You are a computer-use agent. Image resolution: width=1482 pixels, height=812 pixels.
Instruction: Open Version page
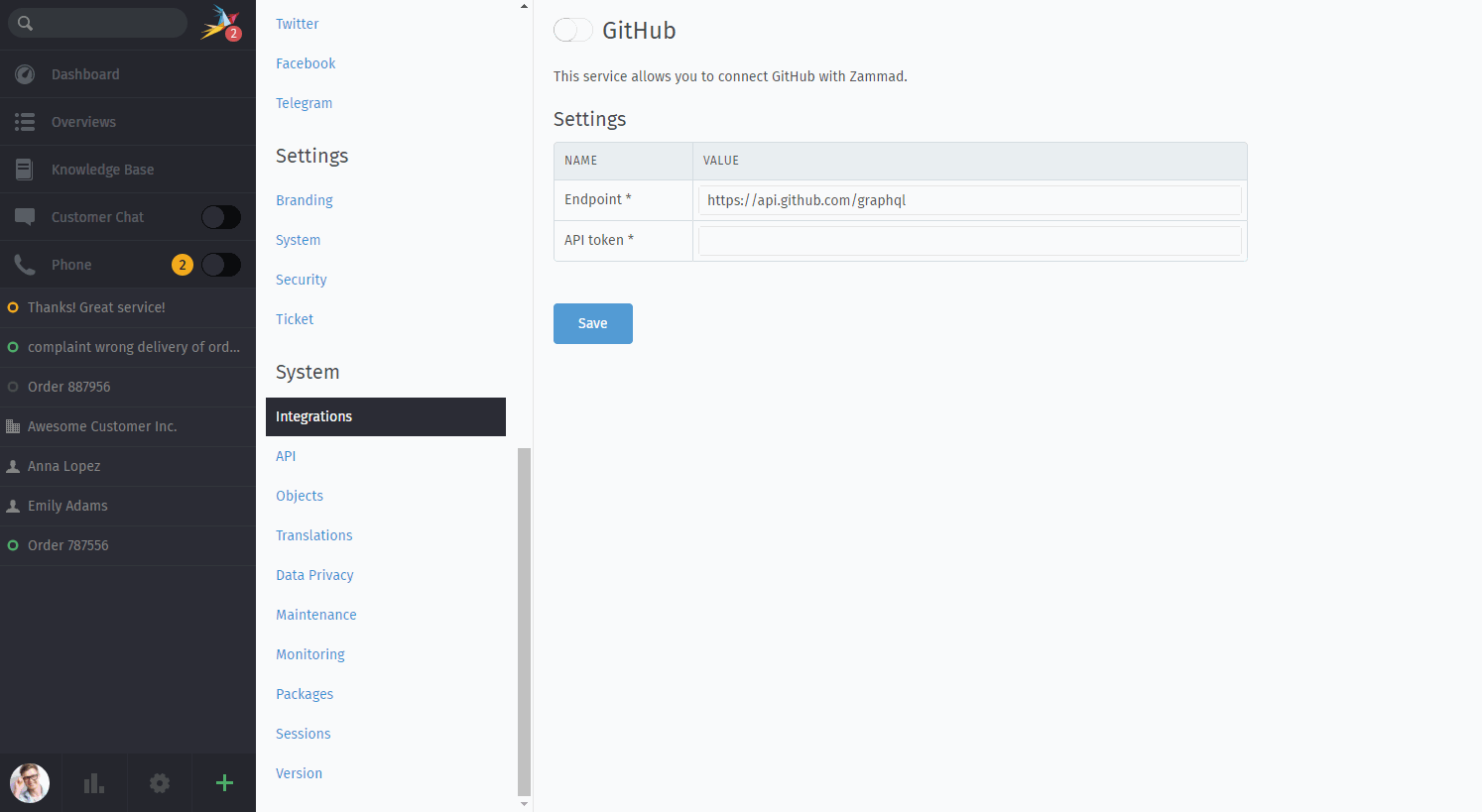click(x=299, y=773)
